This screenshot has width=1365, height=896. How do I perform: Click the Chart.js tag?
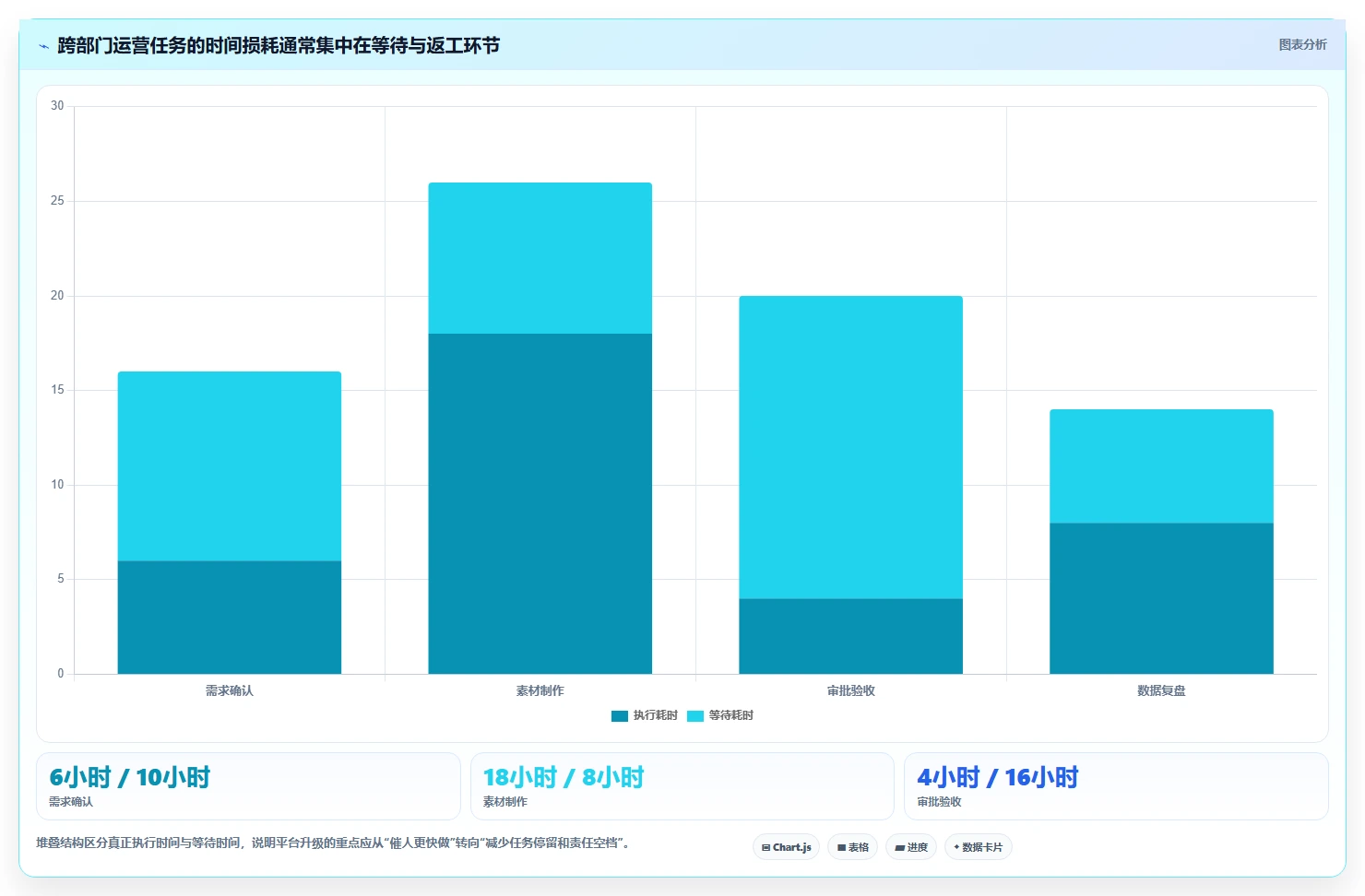click(786, 847)
